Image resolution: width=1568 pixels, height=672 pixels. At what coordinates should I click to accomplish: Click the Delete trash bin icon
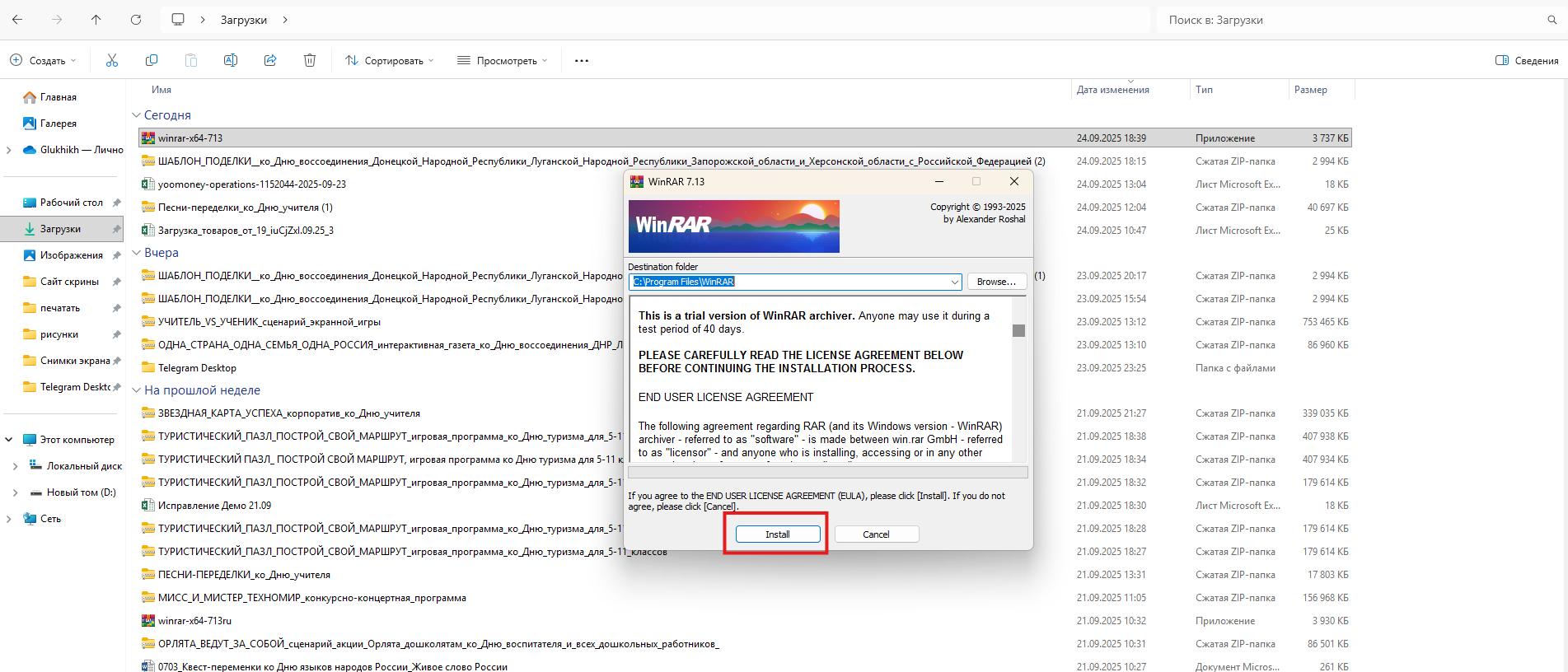click(310, 60)
